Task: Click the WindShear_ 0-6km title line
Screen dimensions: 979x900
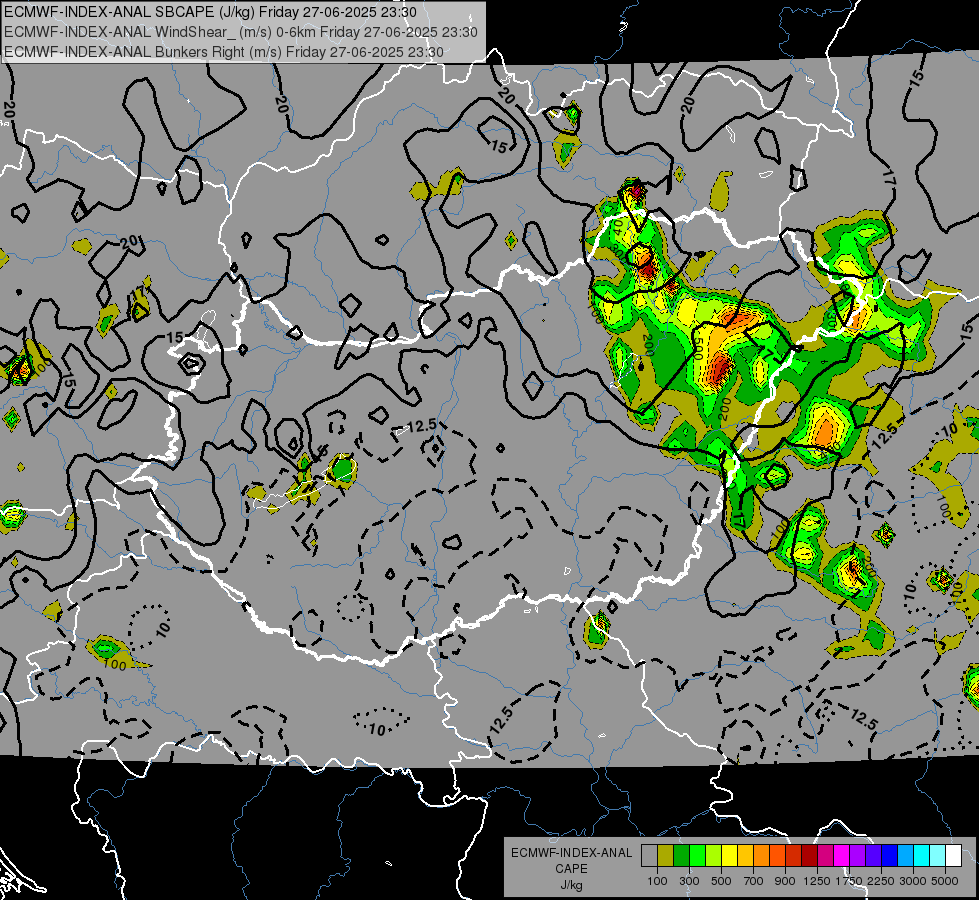Action: tap(241, 32)
